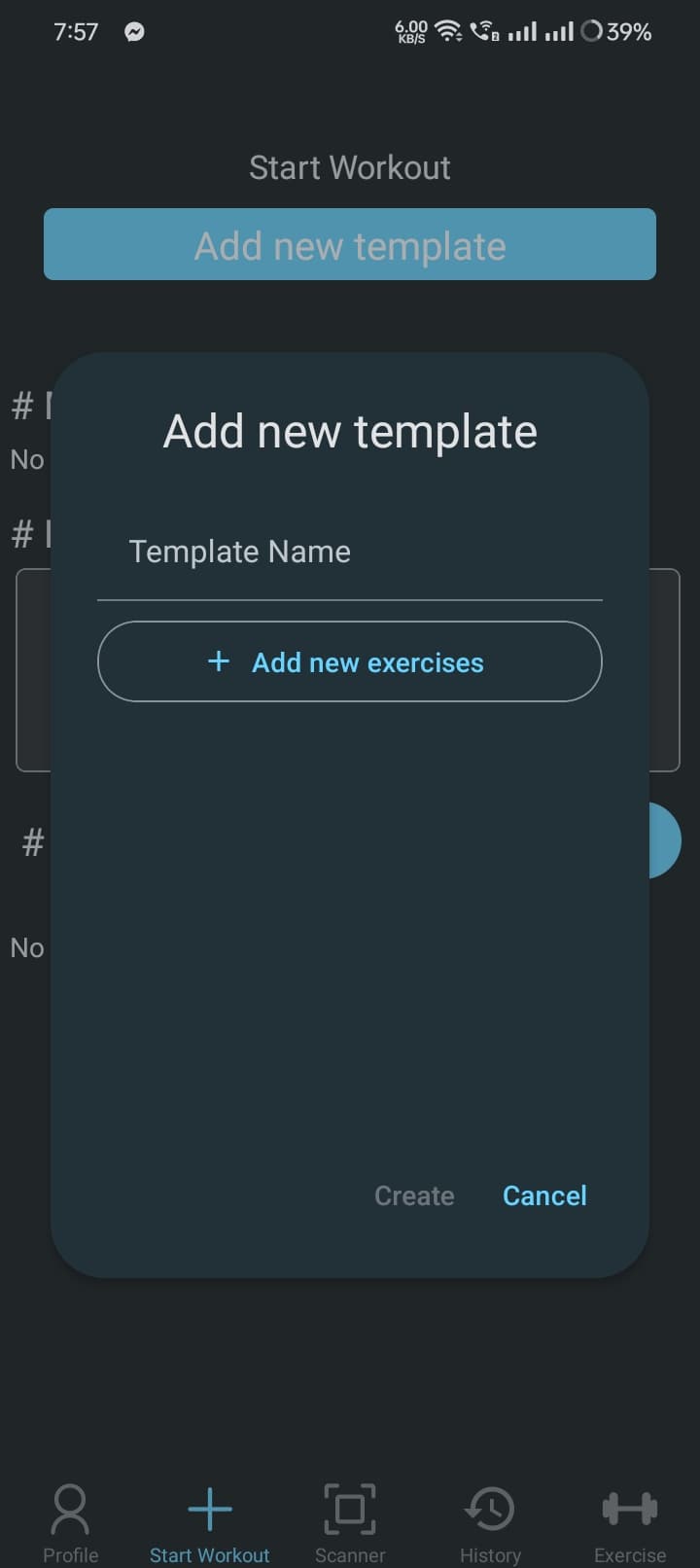This screenshot has width=700, height=1568.
Task: Tap the Add new exercises button
Action: 350,661
